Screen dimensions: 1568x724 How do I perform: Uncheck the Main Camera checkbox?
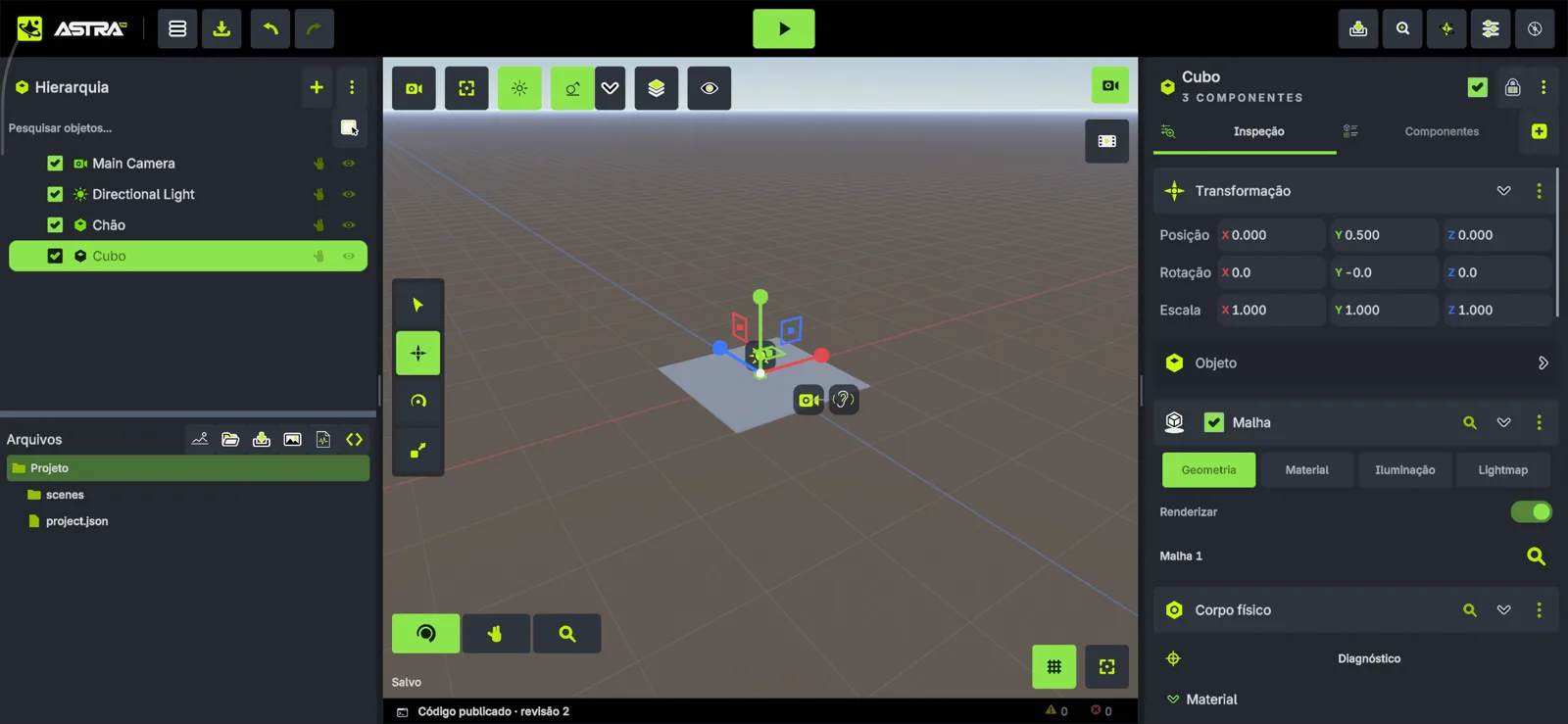click(55, 164)
